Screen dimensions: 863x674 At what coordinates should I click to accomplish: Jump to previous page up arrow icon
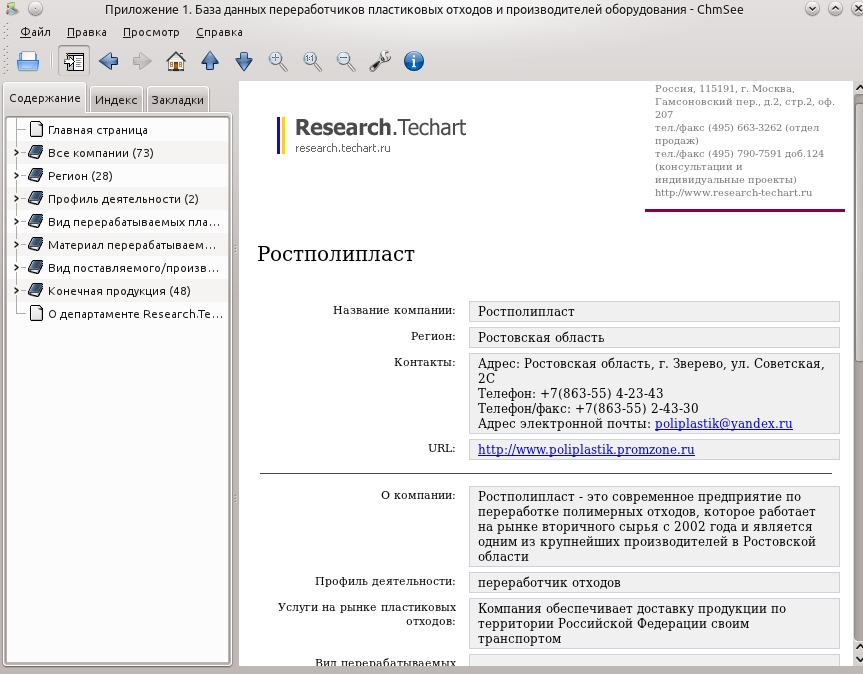click(210, 61)
